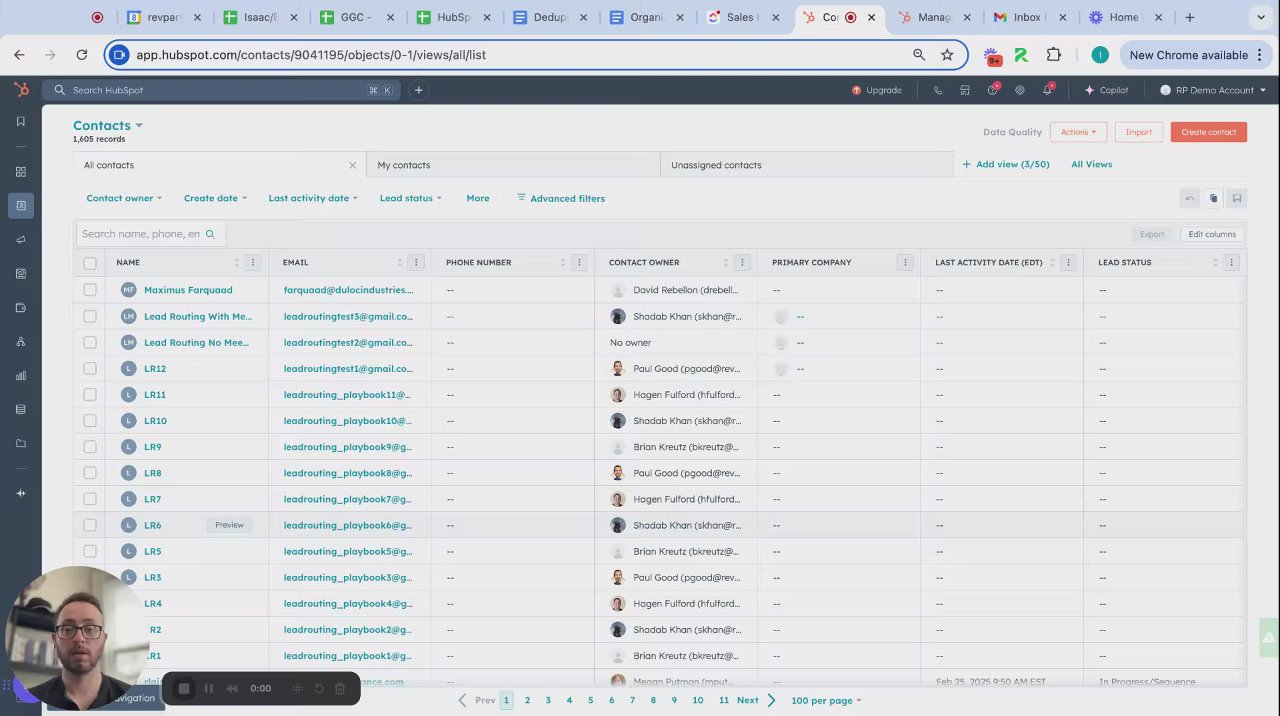This screenshot has height=716, width=1280.
Task: Switch to My contacts view tab
Action: [513, 165]
